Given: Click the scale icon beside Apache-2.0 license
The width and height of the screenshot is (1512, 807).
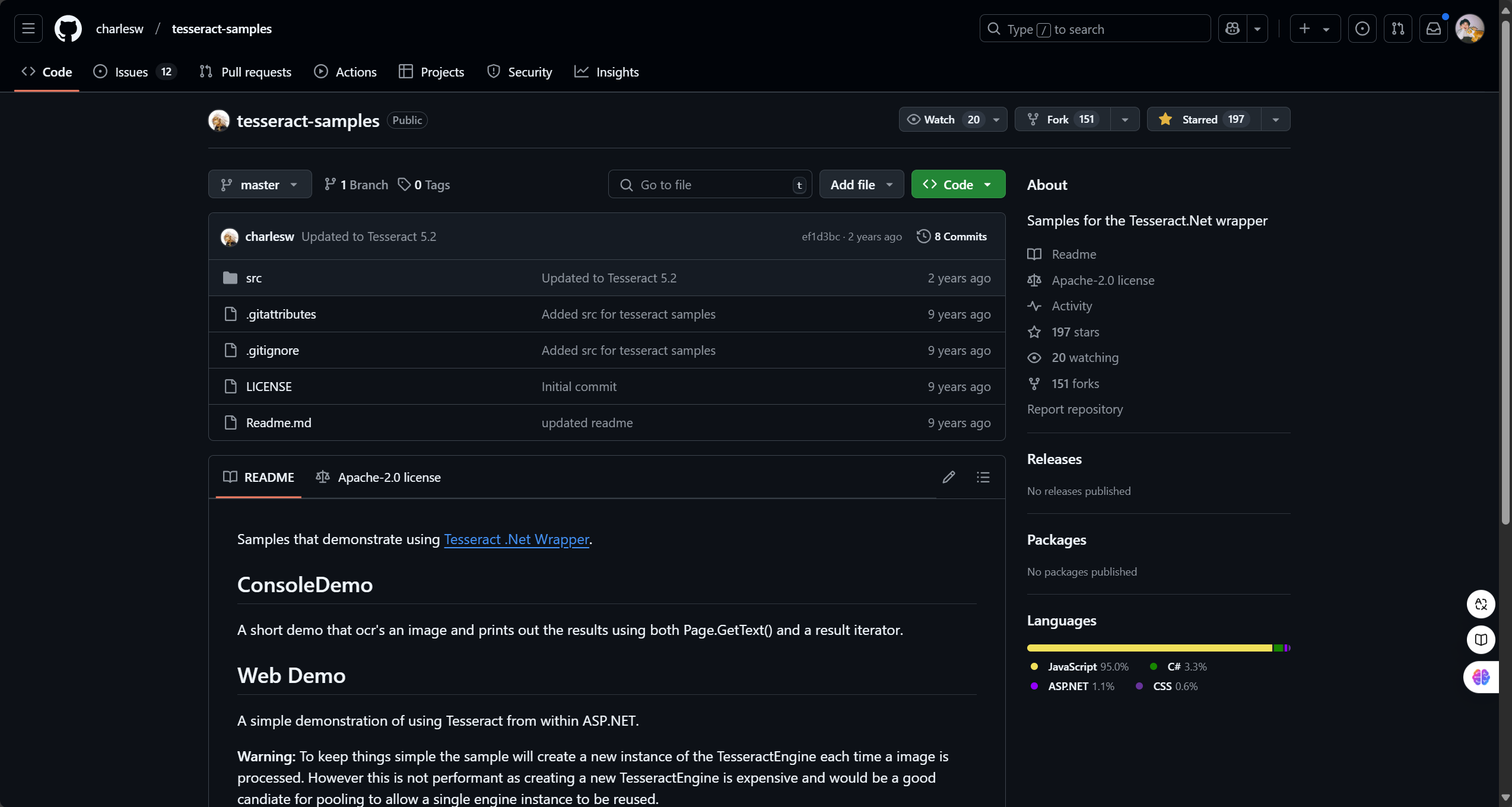Looking at the screenshot, I should (1034, 280).
